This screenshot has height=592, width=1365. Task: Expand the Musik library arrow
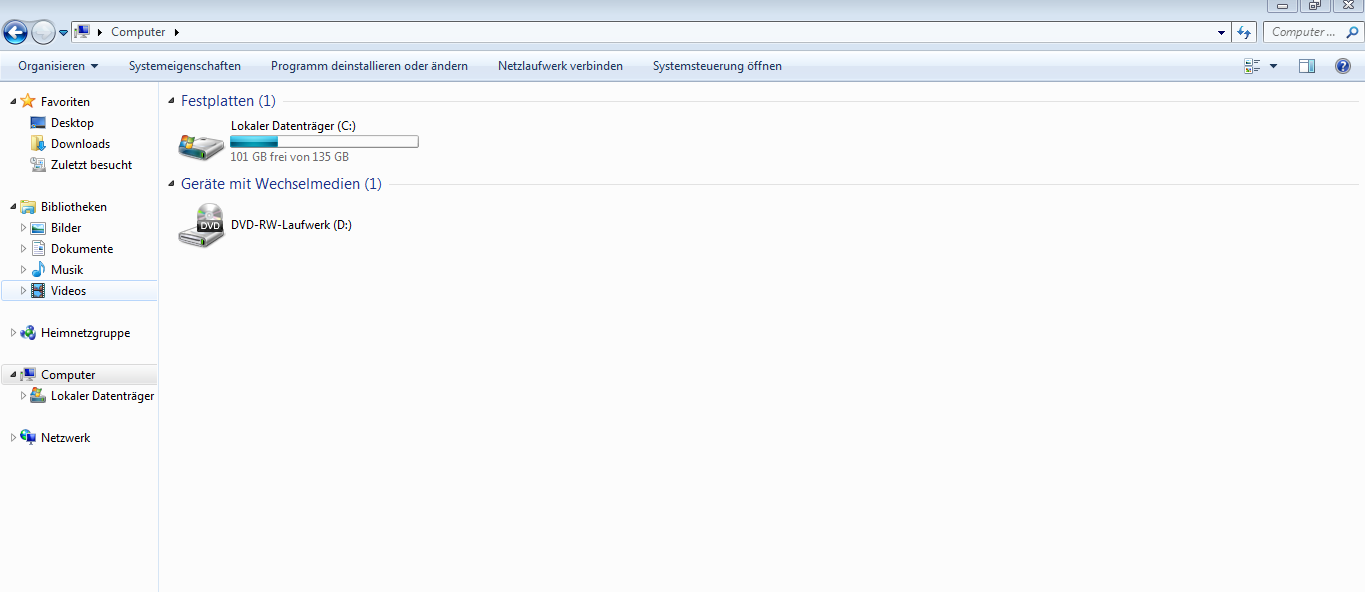(x=23, y=270)
